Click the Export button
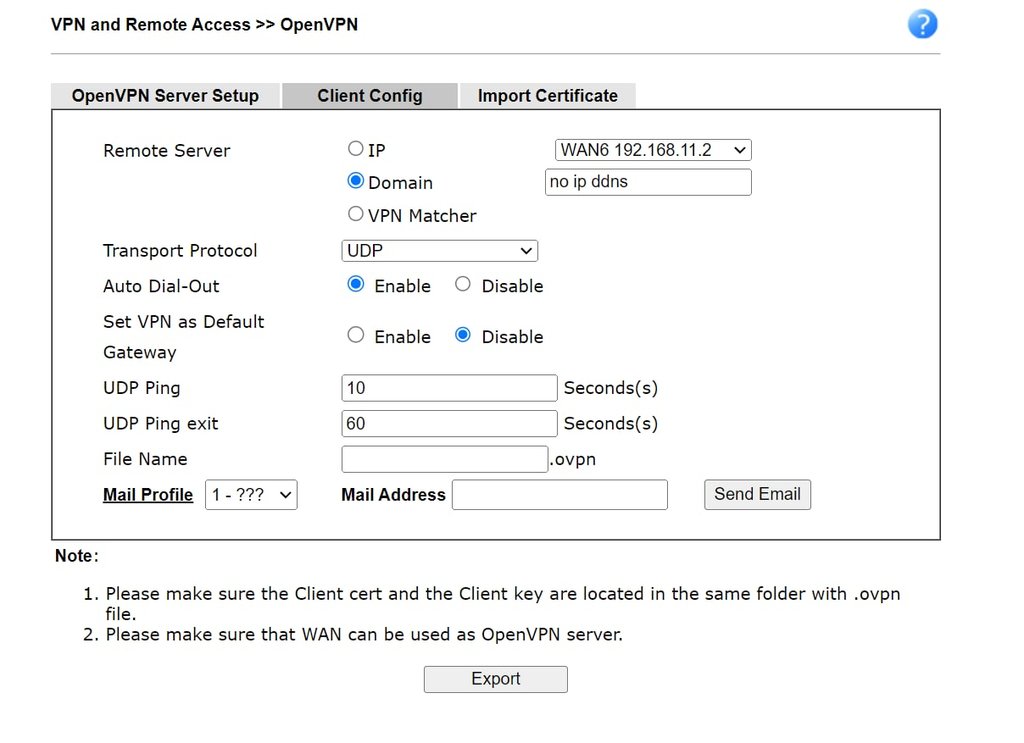 pos(496,679)
